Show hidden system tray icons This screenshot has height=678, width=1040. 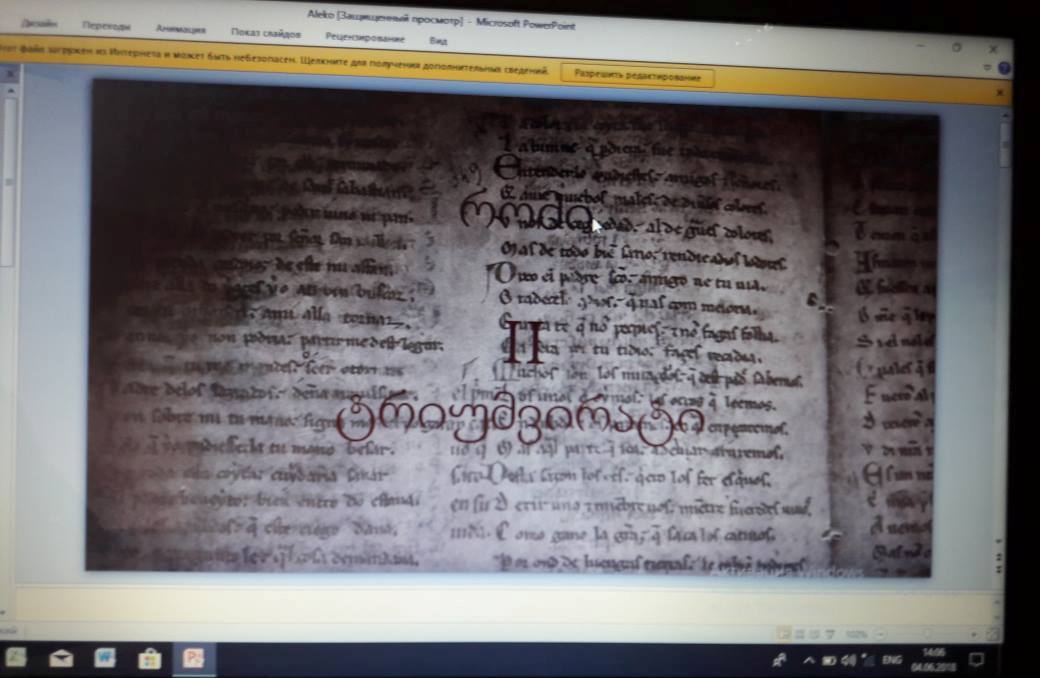coord(809,660)
